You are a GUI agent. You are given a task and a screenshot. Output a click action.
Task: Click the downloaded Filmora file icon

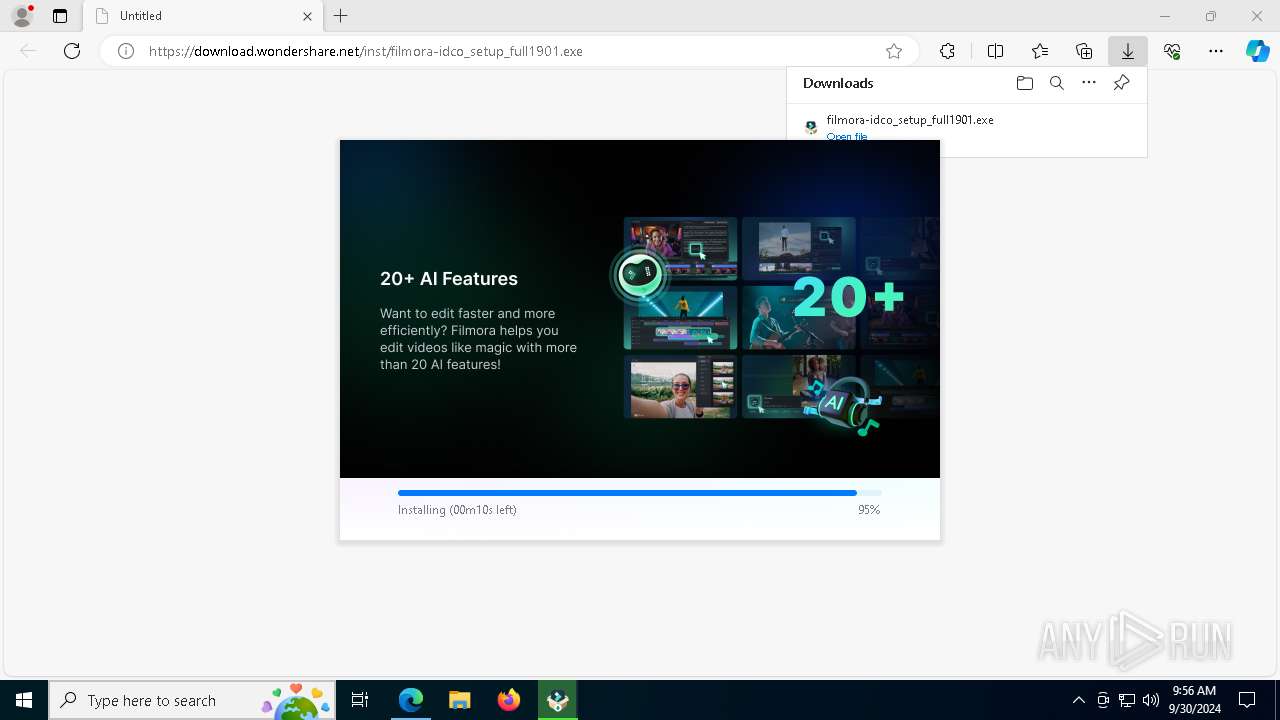[x=811, y=128]
